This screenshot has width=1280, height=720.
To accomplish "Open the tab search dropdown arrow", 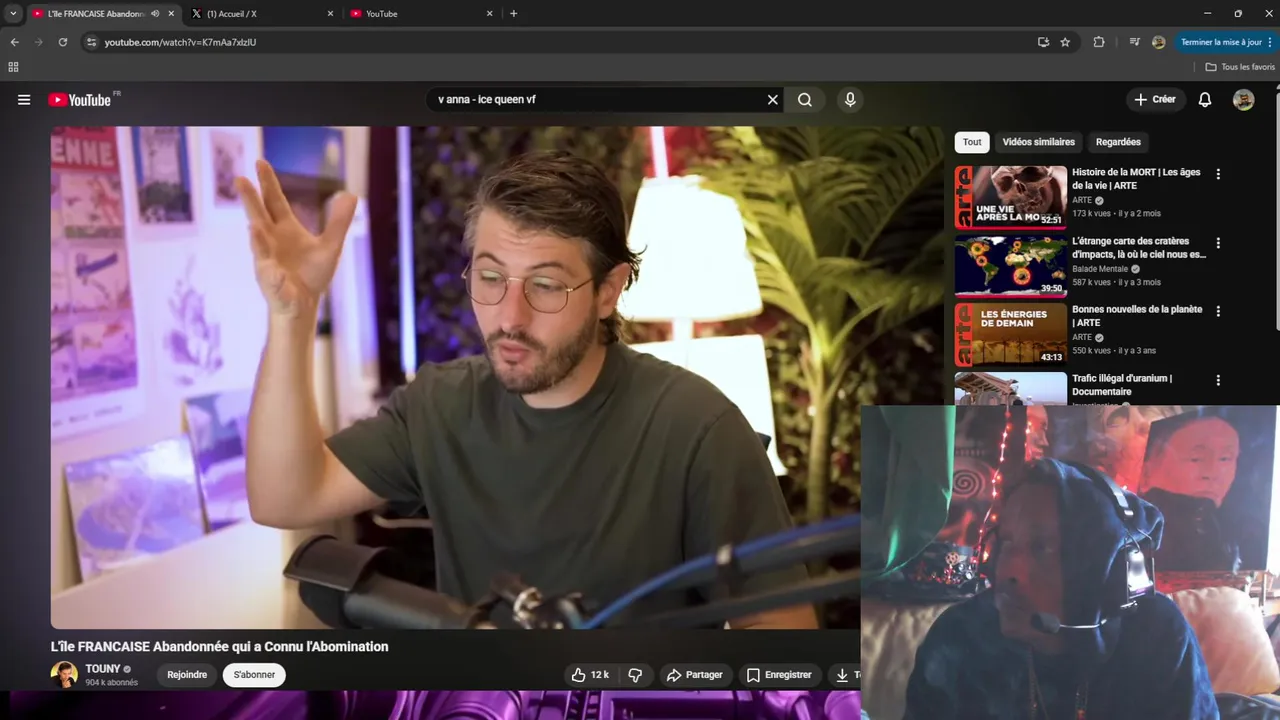I will [13, 14].
